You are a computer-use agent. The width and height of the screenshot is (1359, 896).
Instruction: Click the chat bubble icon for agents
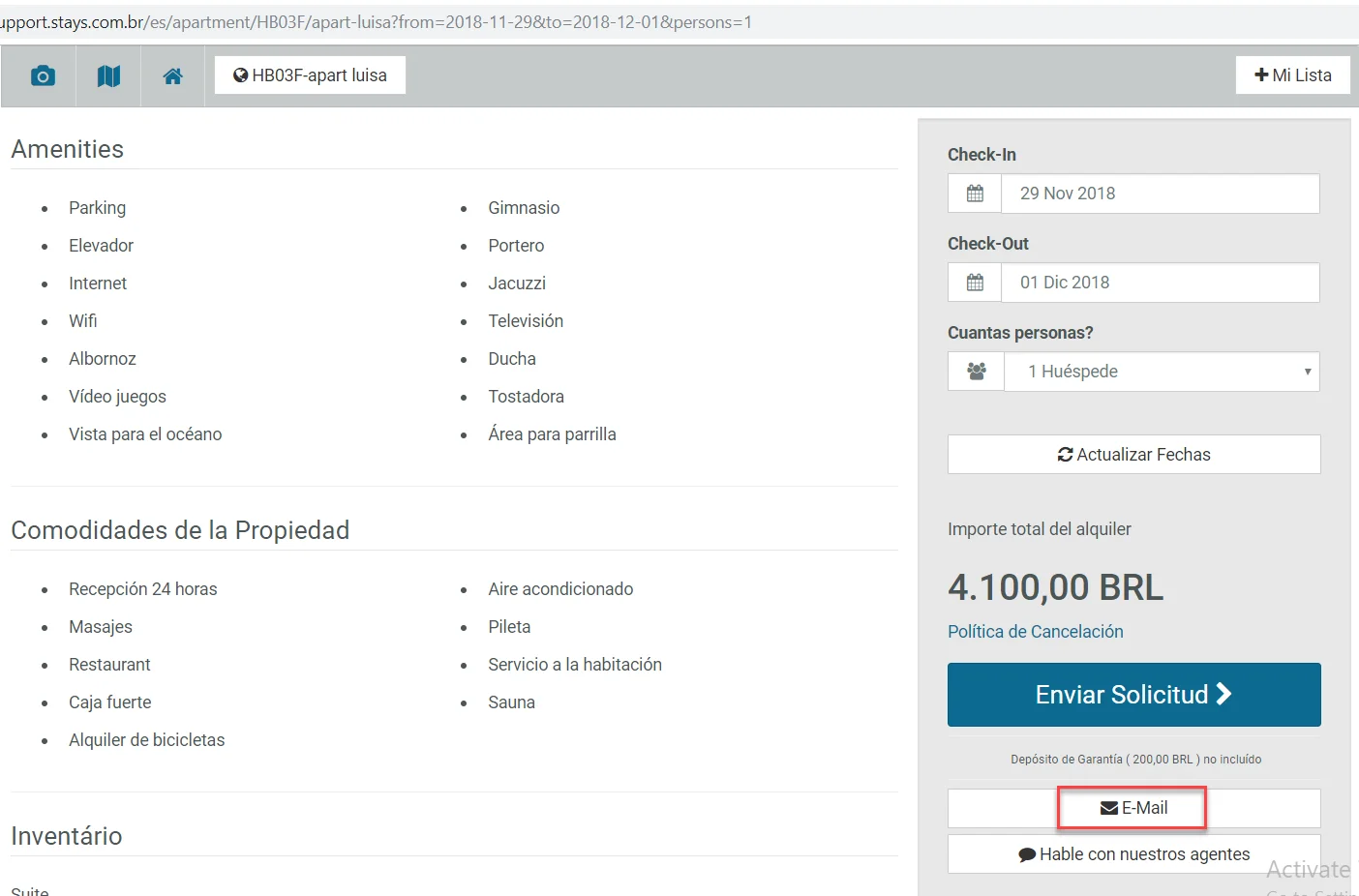1027,855
